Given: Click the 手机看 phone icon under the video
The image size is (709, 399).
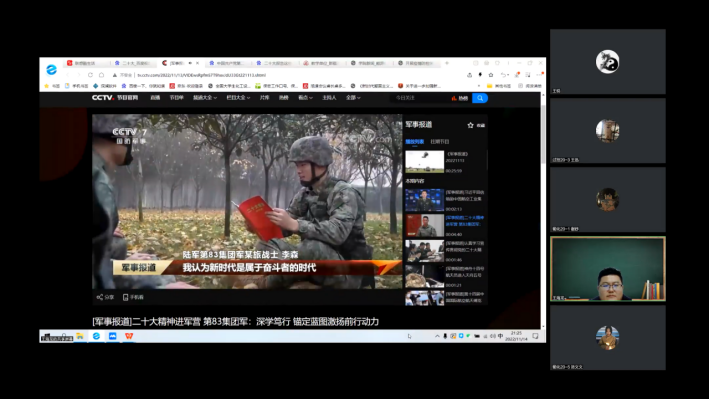Looking at the screenshot, I should pos(126,297).
